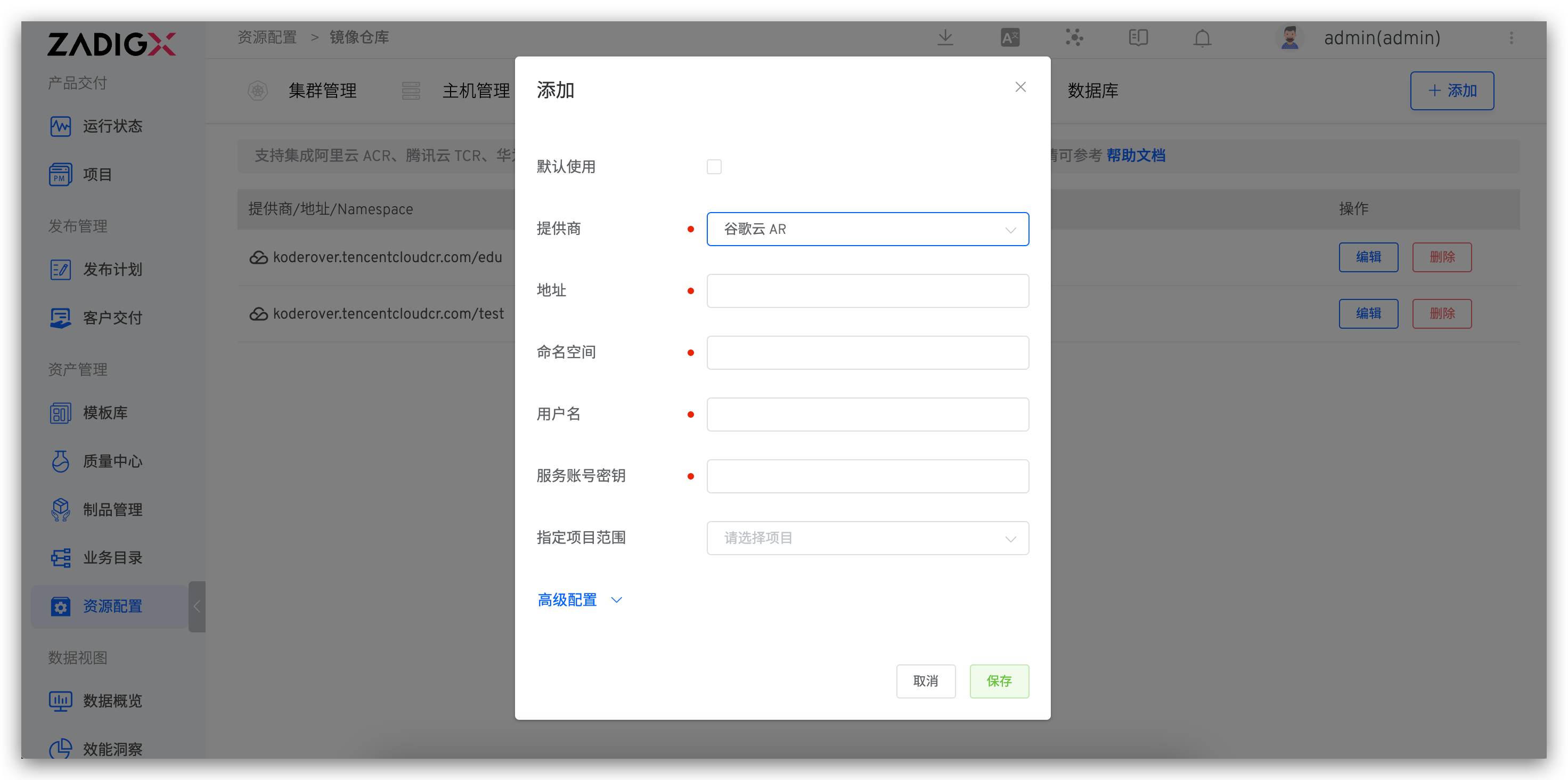Click the language translation icon
Image resolution: width=1568 pixels, height=780 pixels.
[1010, 38]
